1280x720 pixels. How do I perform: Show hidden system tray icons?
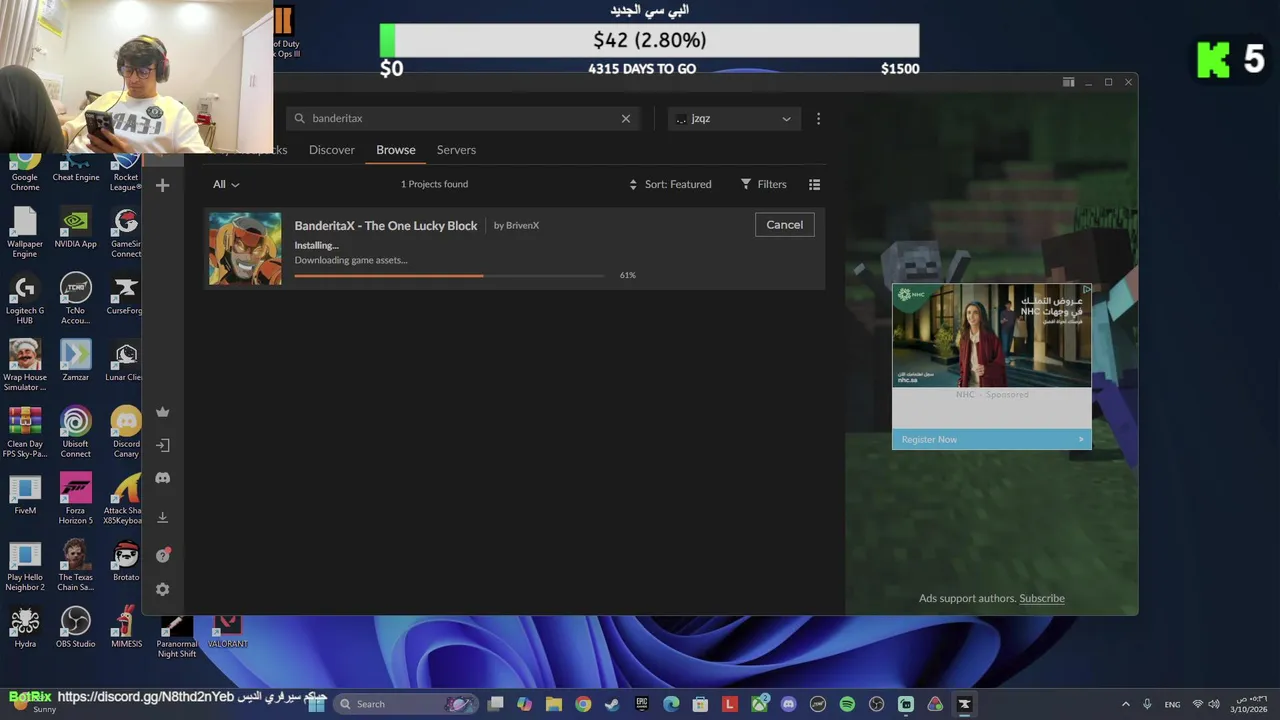(x=1125, y=704)
